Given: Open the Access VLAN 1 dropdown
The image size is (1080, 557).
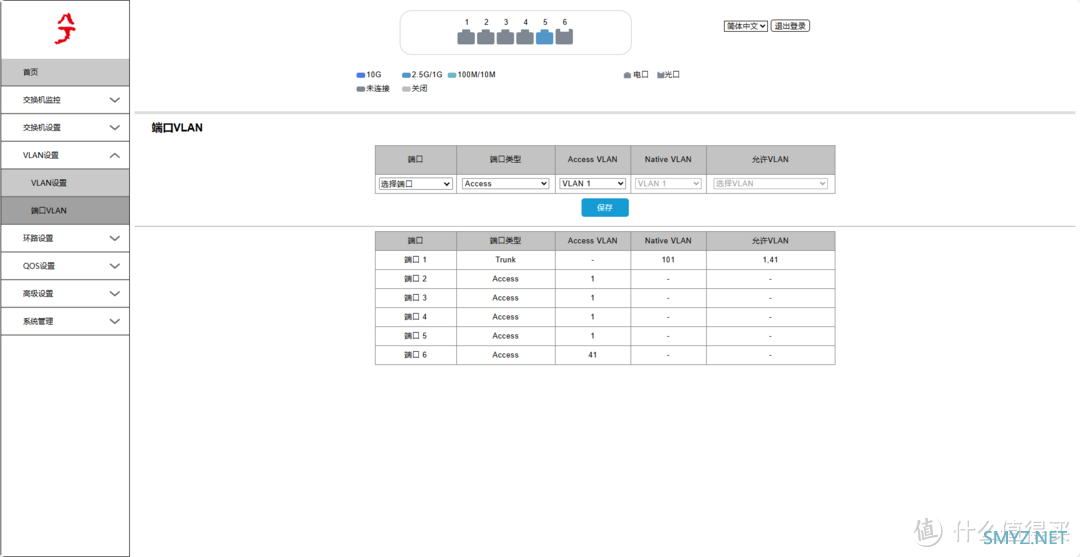Looking at the screenshot, I should (x=592, y=184).
